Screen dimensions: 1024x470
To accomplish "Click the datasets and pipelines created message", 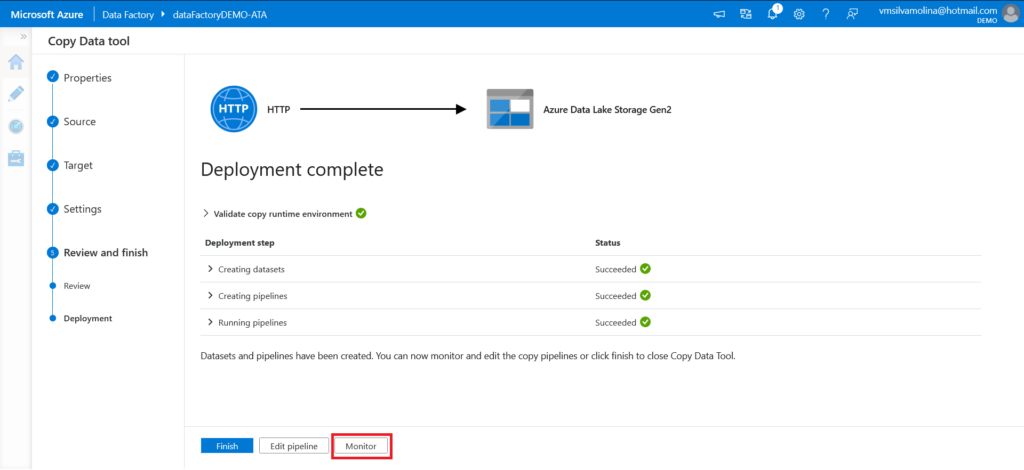I will pos(468,357).
